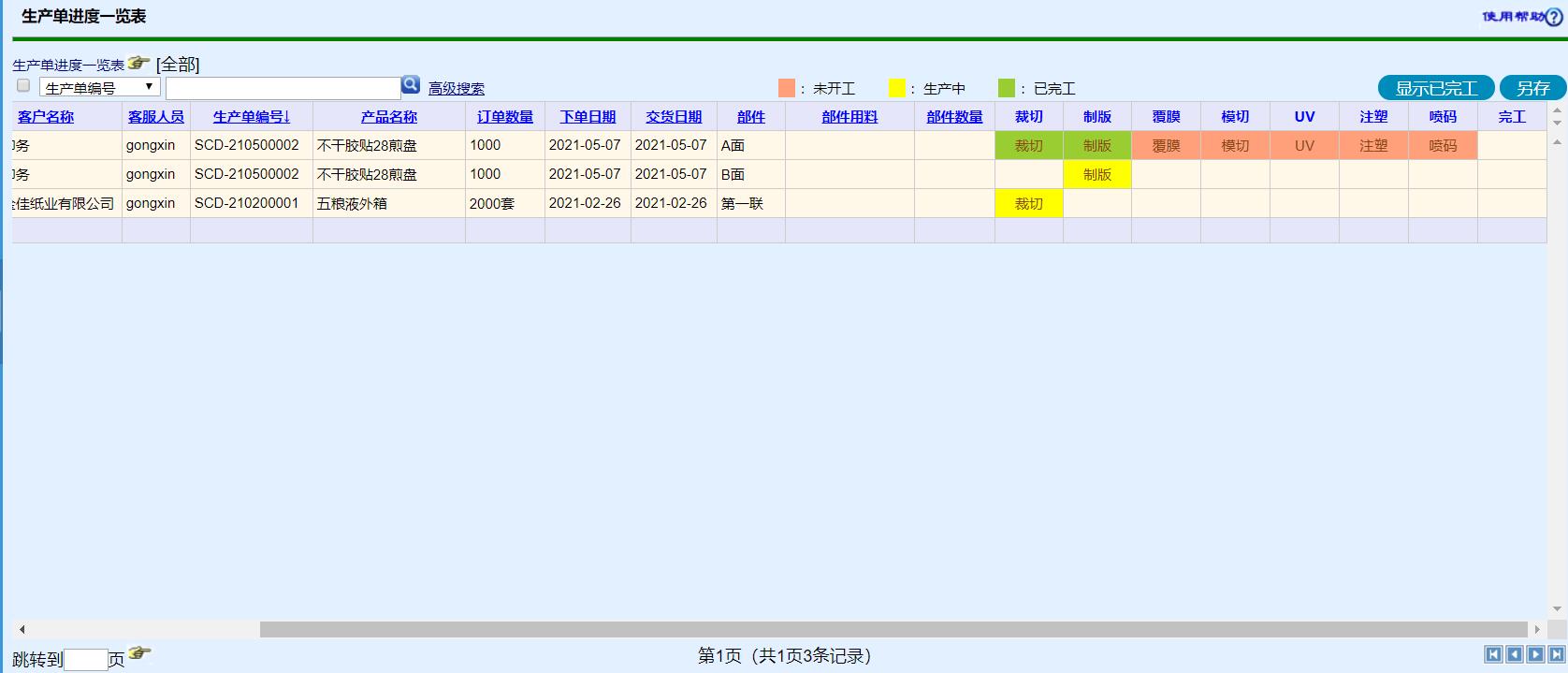1568x673 pixels.
Task: Click the green 制版 status cell in A面 row
Action: coord(1096,146)
